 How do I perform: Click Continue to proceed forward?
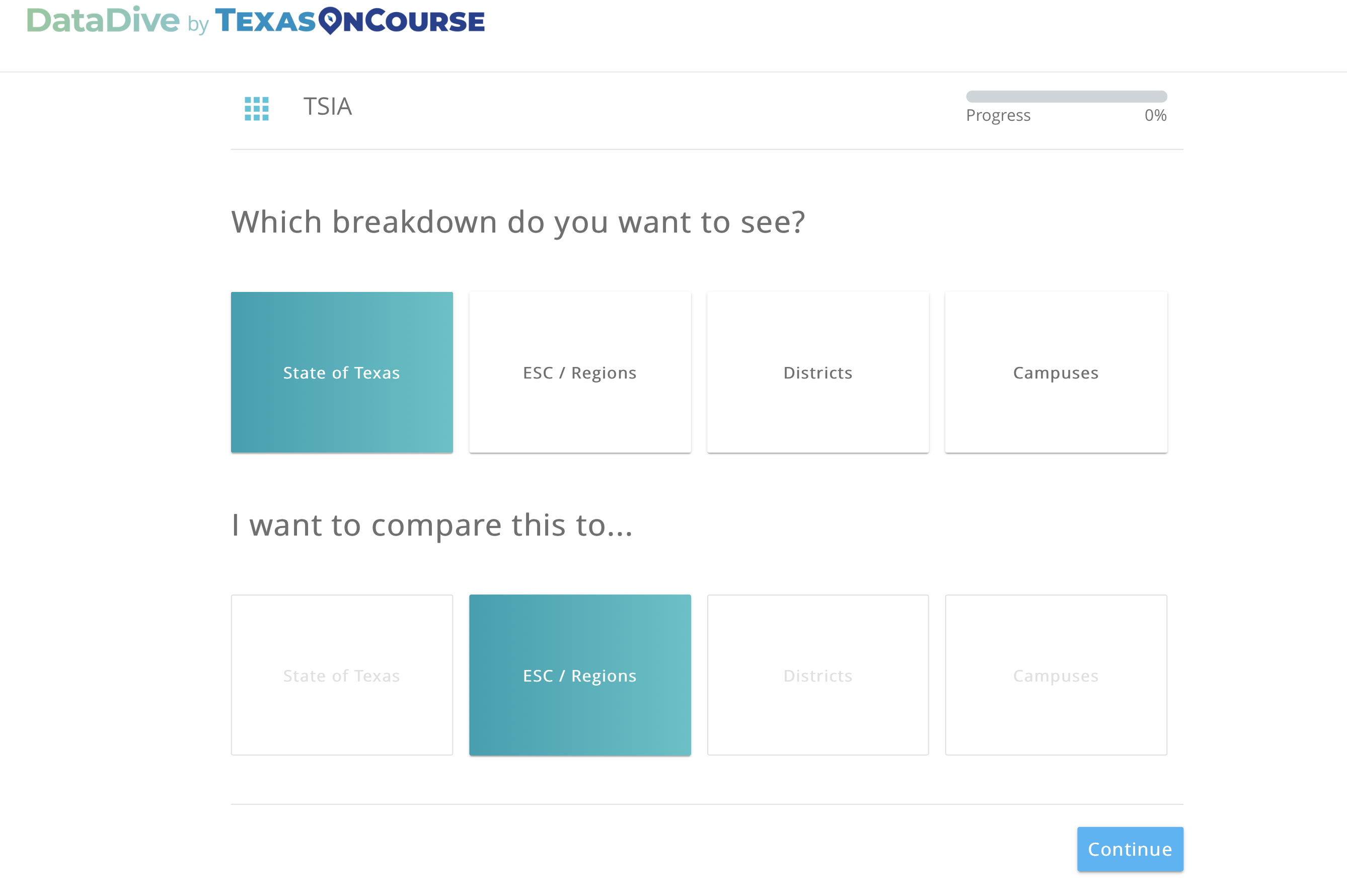click(x=1128, y=849)
